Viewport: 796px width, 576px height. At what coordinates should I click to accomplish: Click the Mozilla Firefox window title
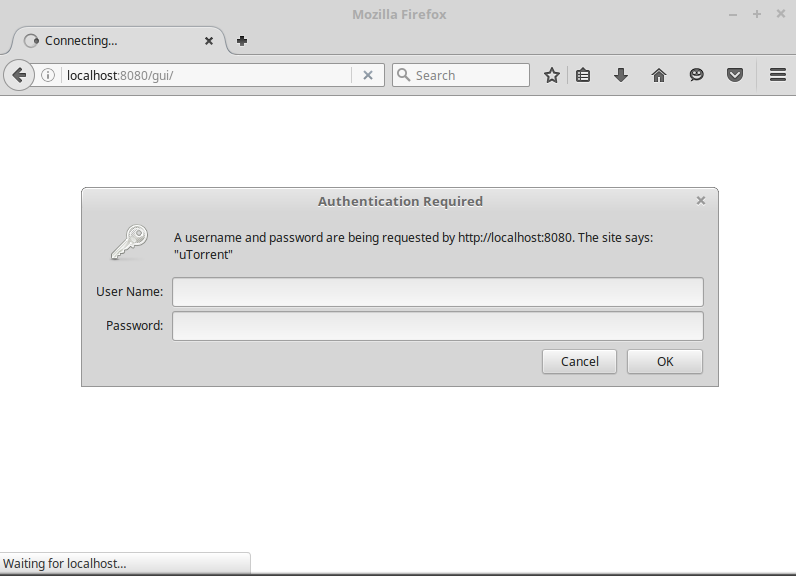[399, 14]
